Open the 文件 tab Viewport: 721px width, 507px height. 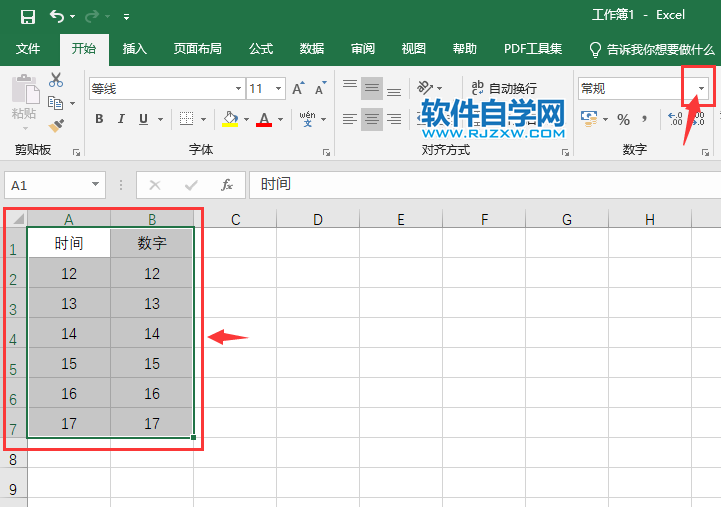coord(28,49)
